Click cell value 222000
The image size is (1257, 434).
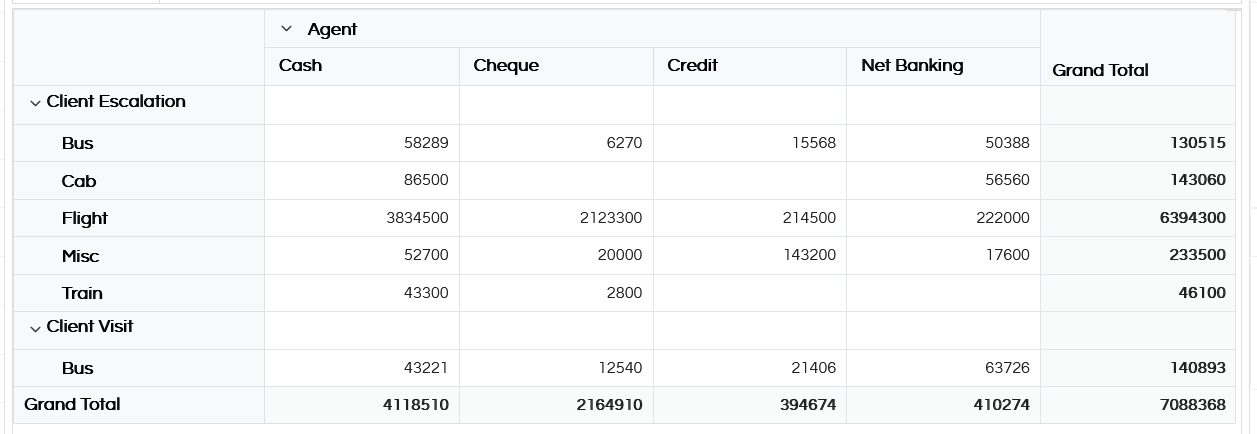1003,218
